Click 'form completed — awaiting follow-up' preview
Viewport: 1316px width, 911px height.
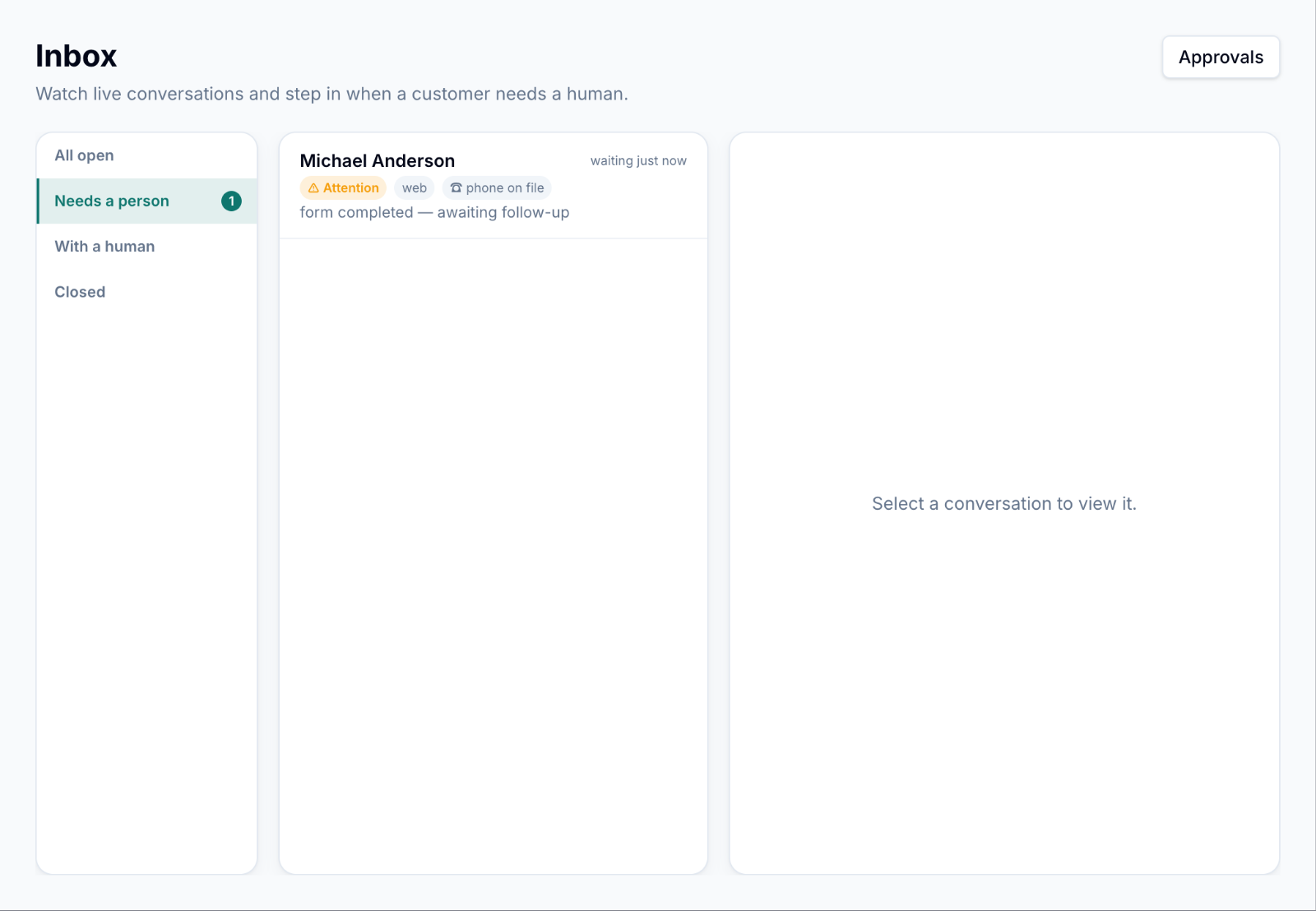click(434, 213)
